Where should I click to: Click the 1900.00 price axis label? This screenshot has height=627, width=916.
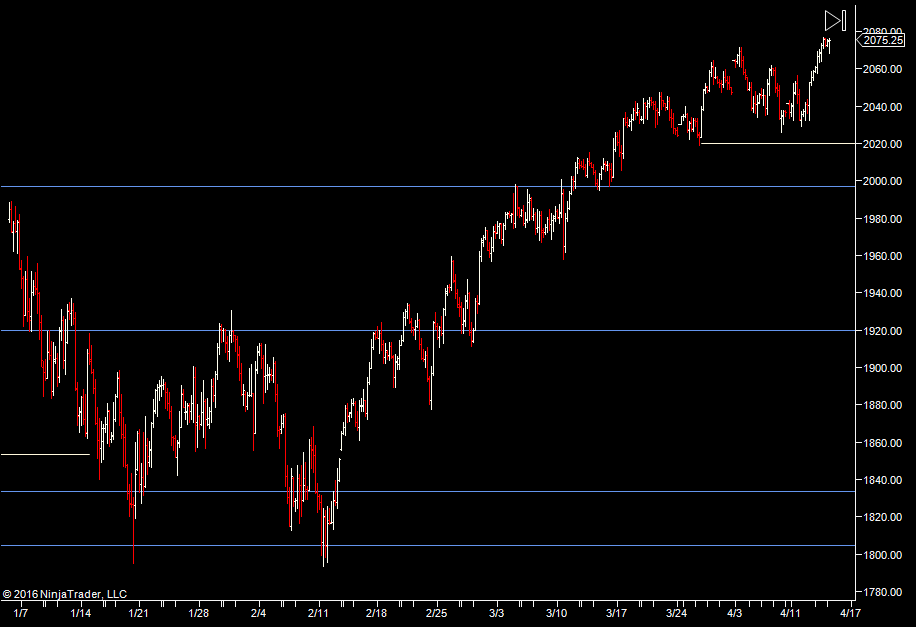(883, 368)
